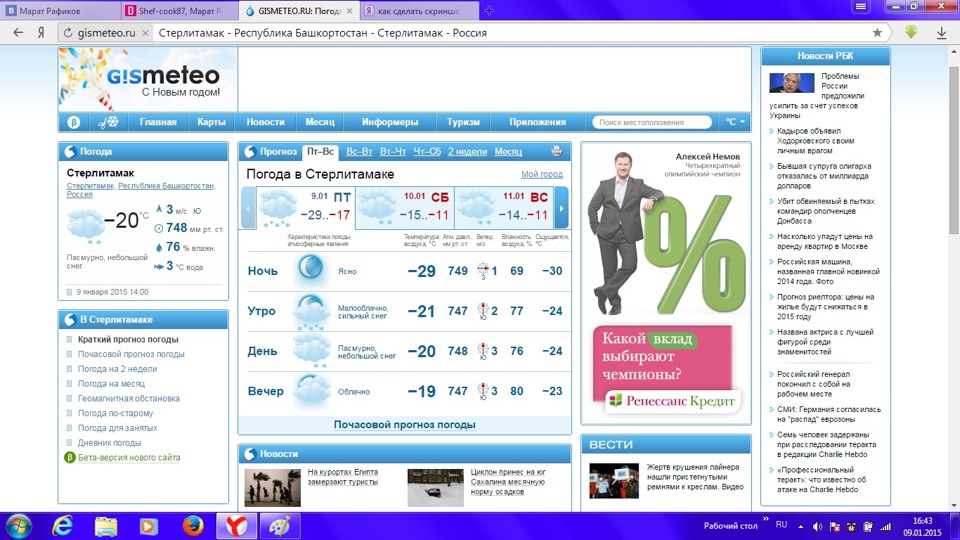Screen dimensions: 960x540
Task: Select the 'Вт–Чт' forecast tab
Action: (x=393, y=151)
